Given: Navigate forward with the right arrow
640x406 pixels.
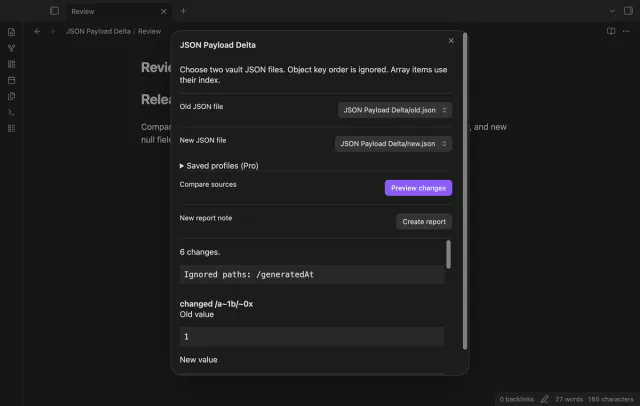Looking at the screenshot, I should 52,31.
